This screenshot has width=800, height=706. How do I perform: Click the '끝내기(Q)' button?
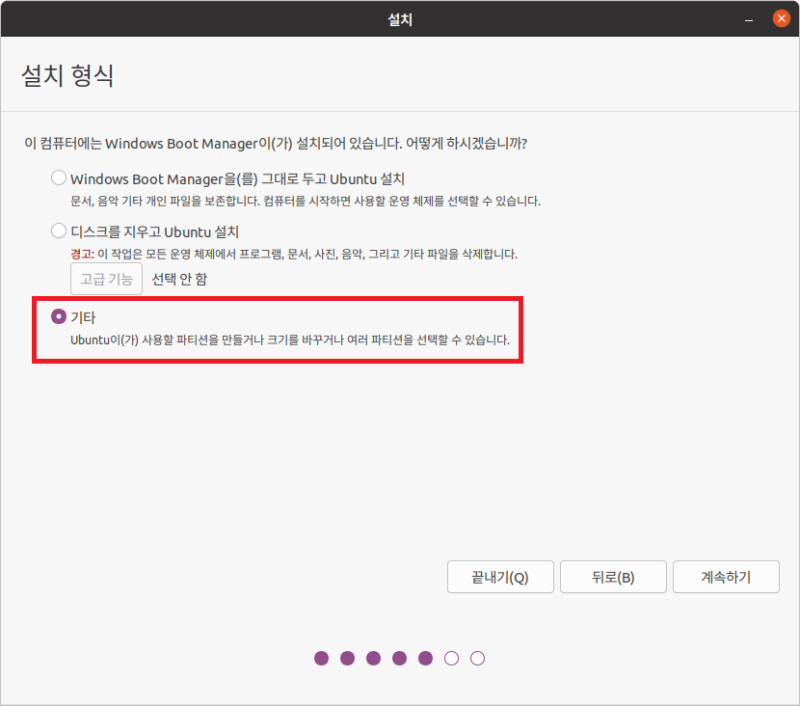pos(500,577)
